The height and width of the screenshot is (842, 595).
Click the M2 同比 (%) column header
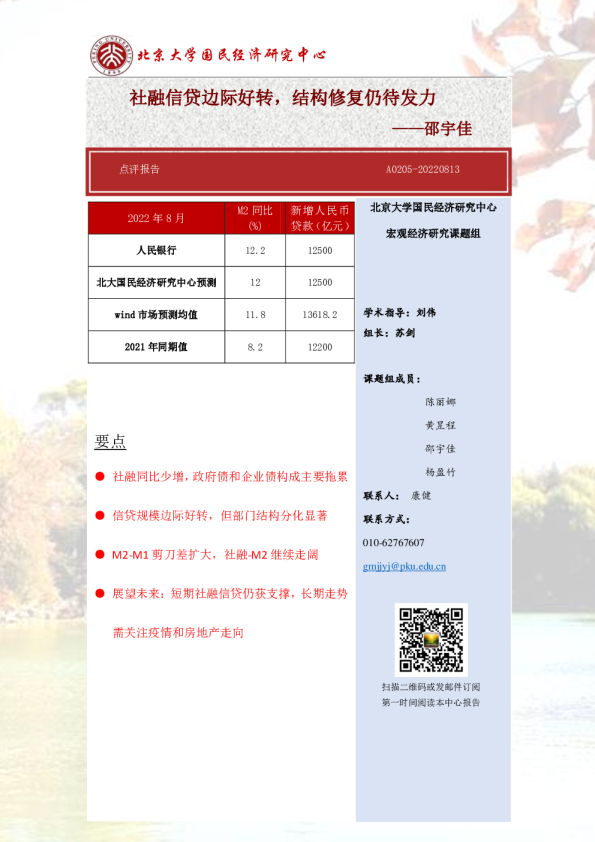tap(255, 218)
